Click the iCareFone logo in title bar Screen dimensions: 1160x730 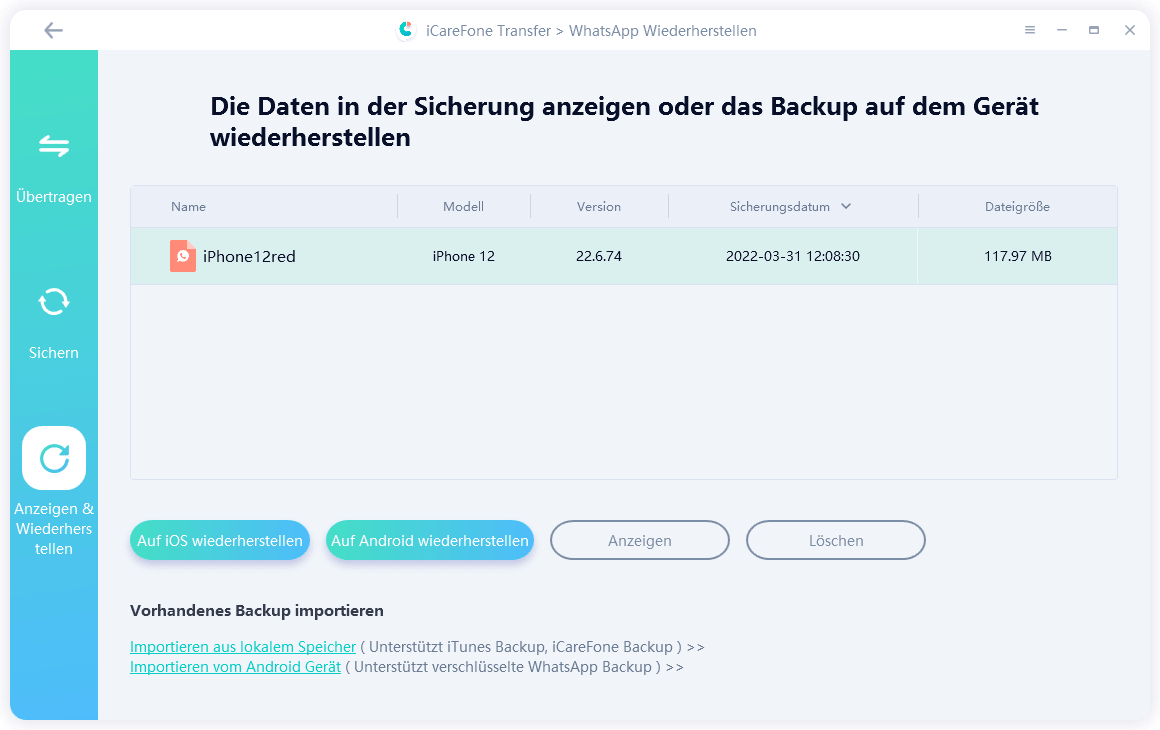click(x=405, y=30)
